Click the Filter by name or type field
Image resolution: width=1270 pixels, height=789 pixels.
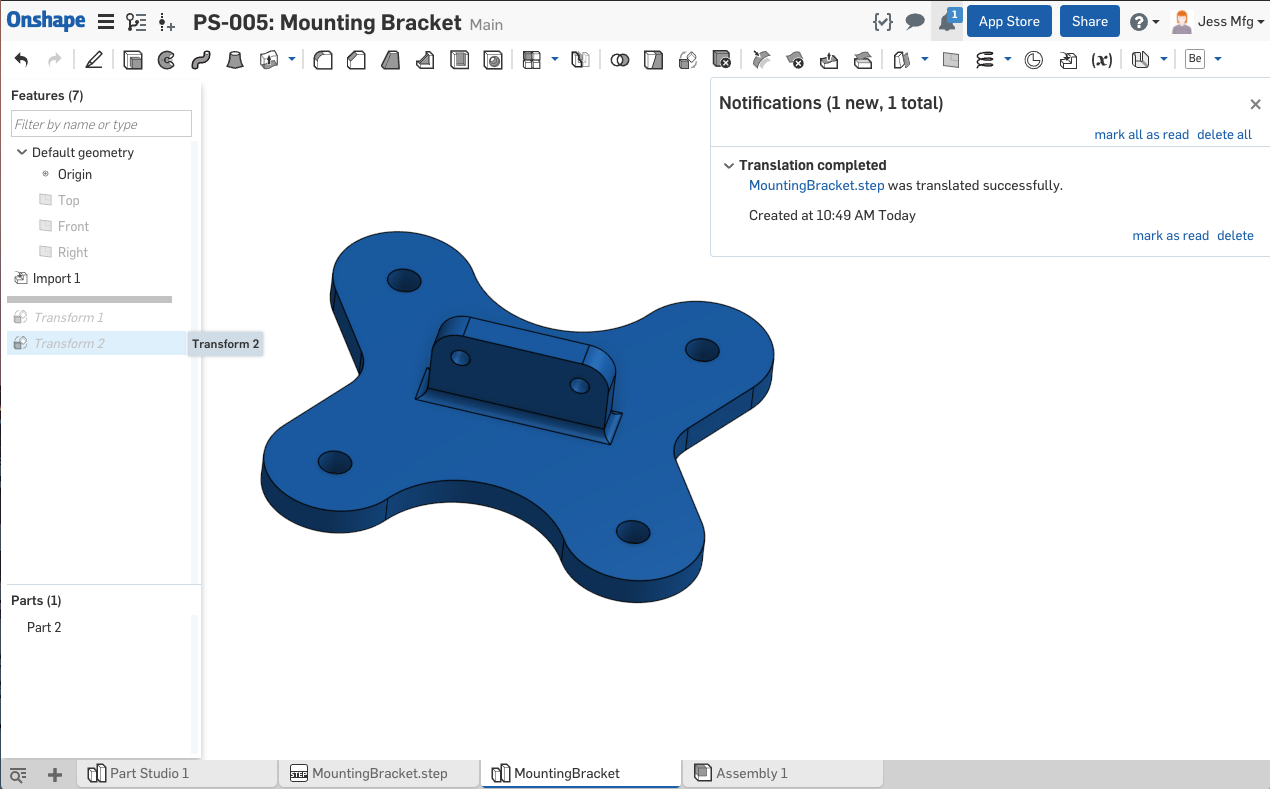tap(101, 124)
